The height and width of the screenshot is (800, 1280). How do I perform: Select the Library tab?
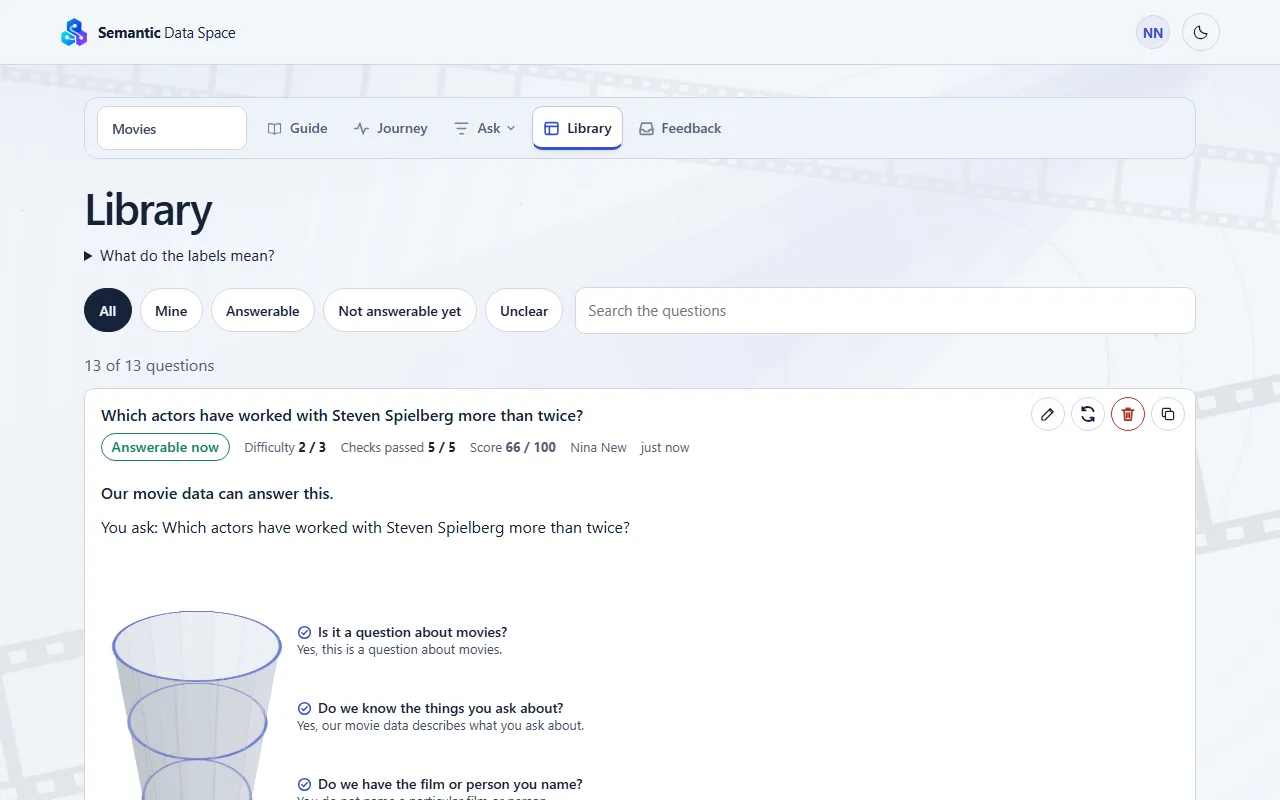click(x=577, y=128)
